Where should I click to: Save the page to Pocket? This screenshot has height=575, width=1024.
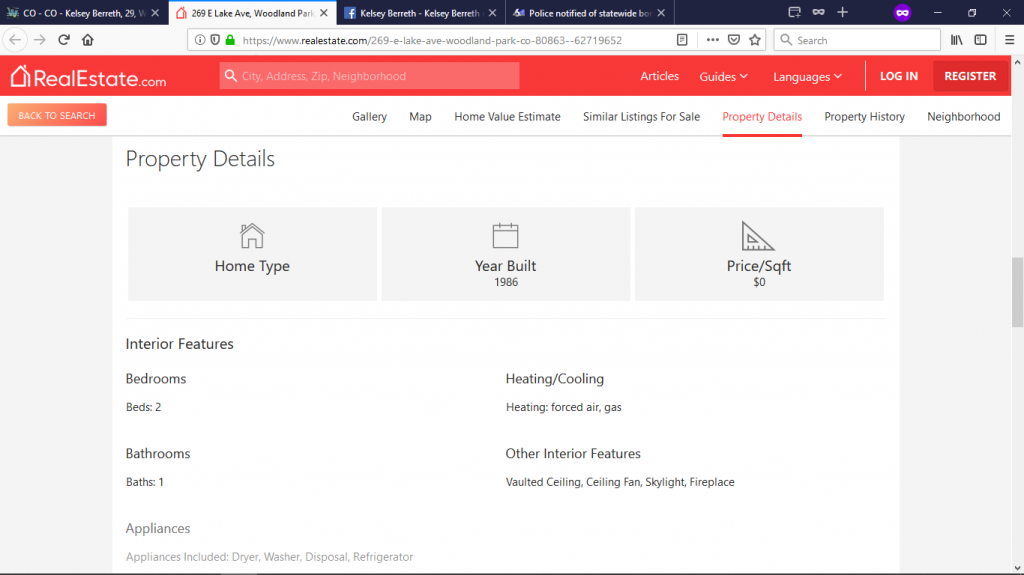point(734,40)
